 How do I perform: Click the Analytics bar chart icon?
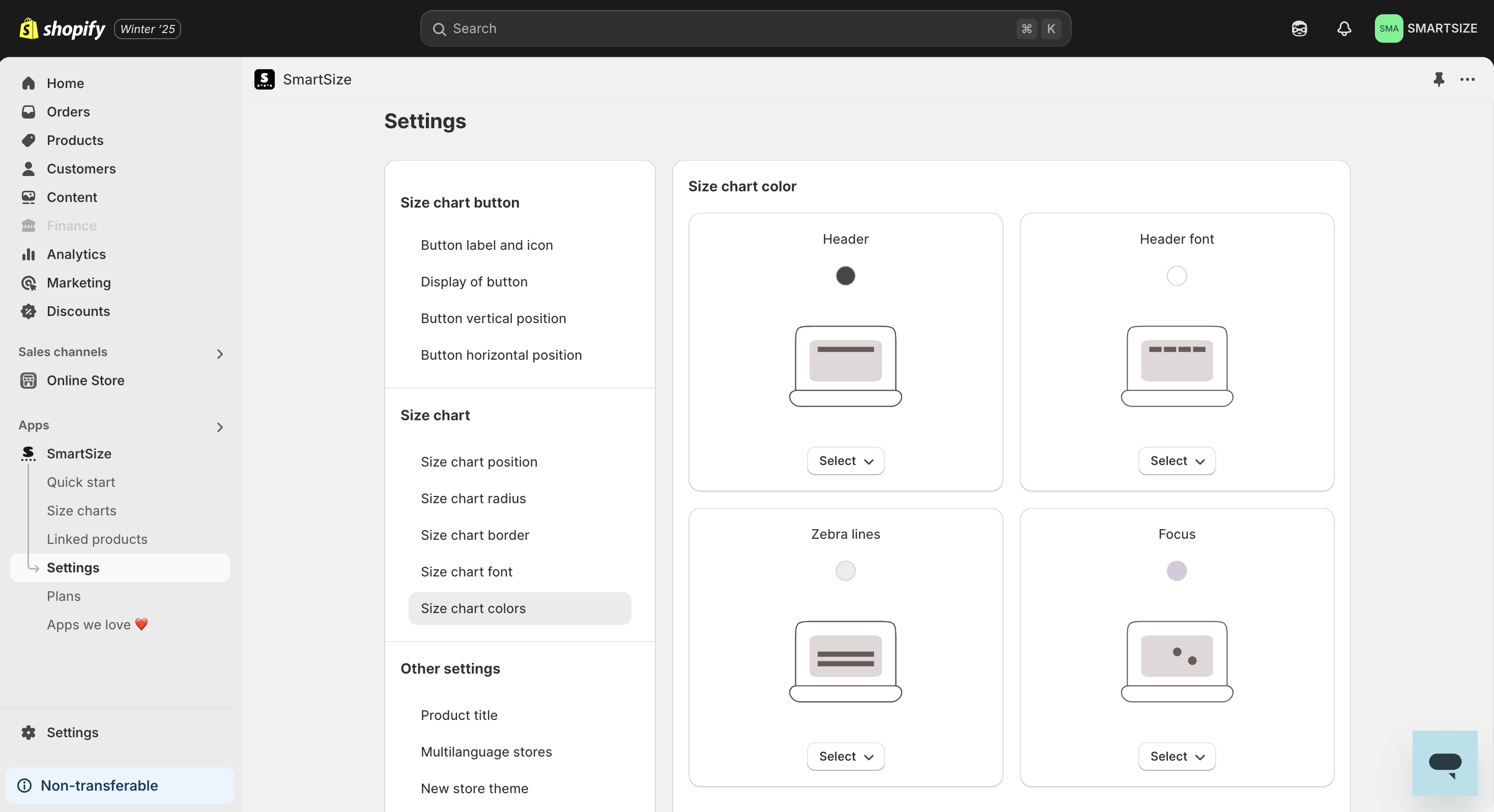coord(28,254)
